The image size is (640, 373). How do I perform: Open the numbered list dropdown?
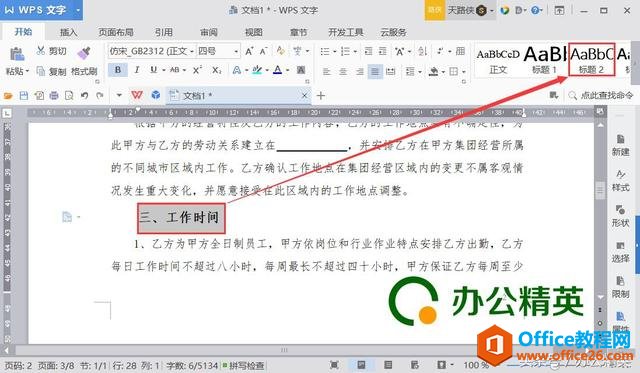point(355,51)
